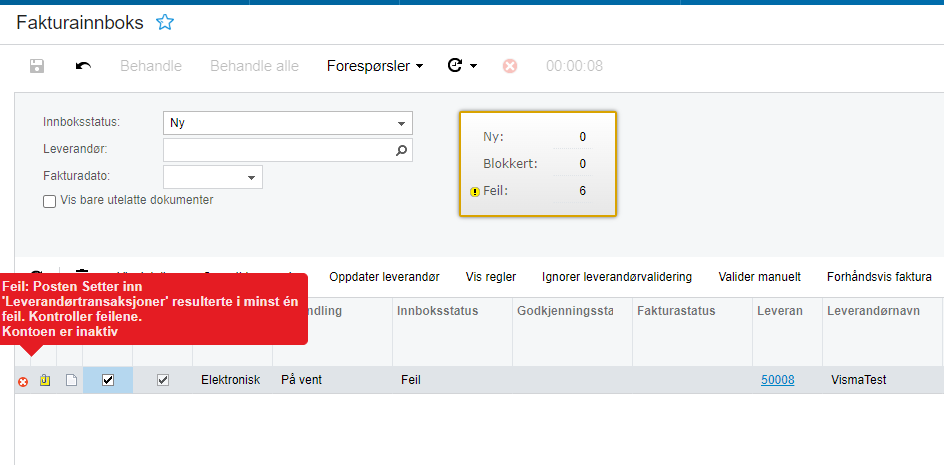
Task: Expand the Forespørsler menu
Action: [374, 66]
